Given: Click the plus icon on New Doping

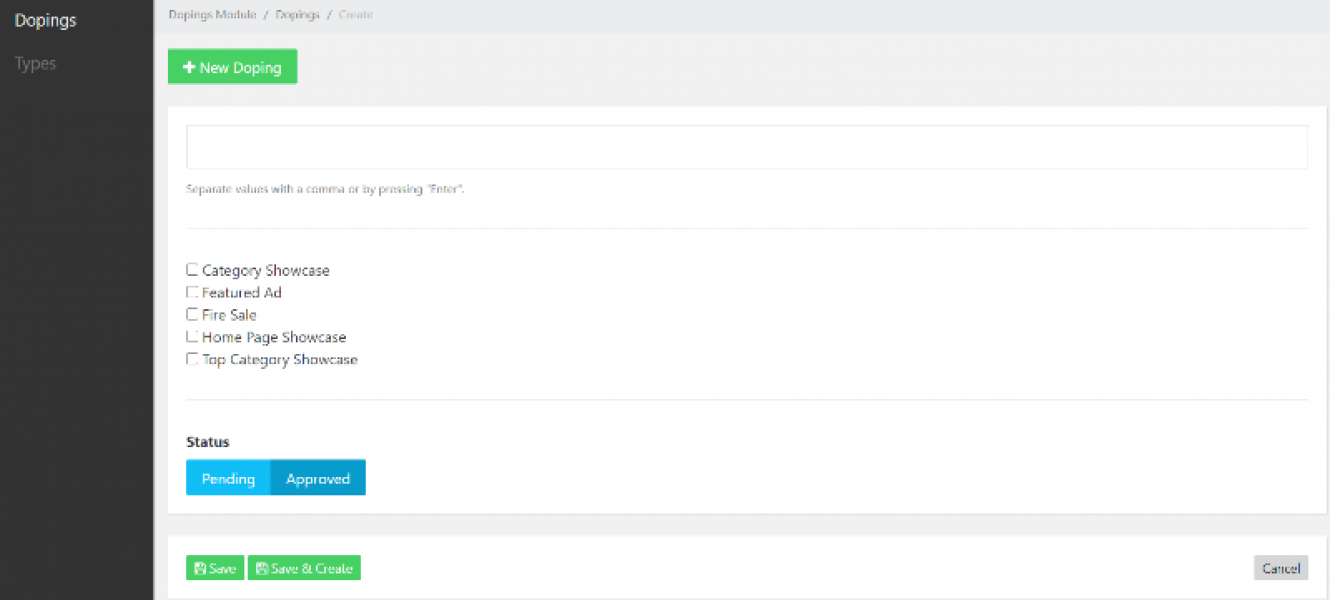Looking at the screenshot, I should click(189, 68).
